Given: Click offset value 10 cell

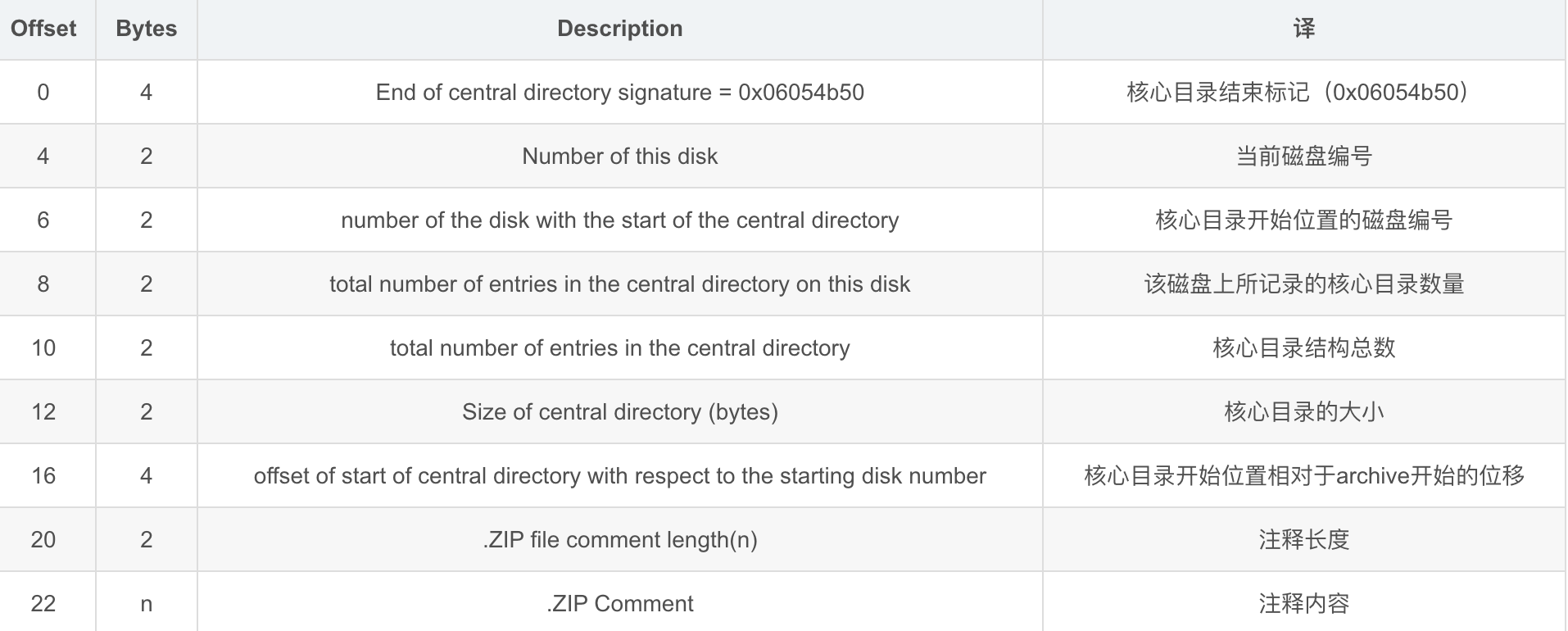Looking at the screenshot, I should click(x=43, y=348).
